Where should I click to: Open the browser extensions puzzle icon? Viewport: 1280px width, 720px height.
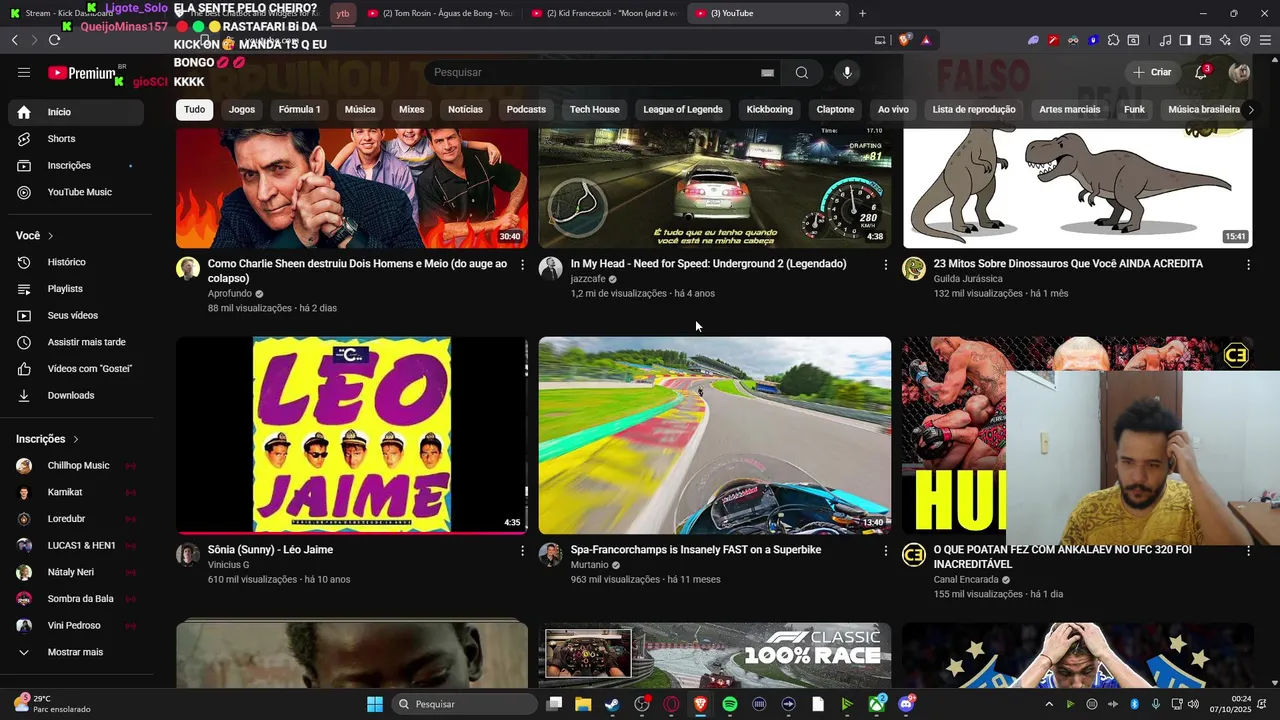1113,40
